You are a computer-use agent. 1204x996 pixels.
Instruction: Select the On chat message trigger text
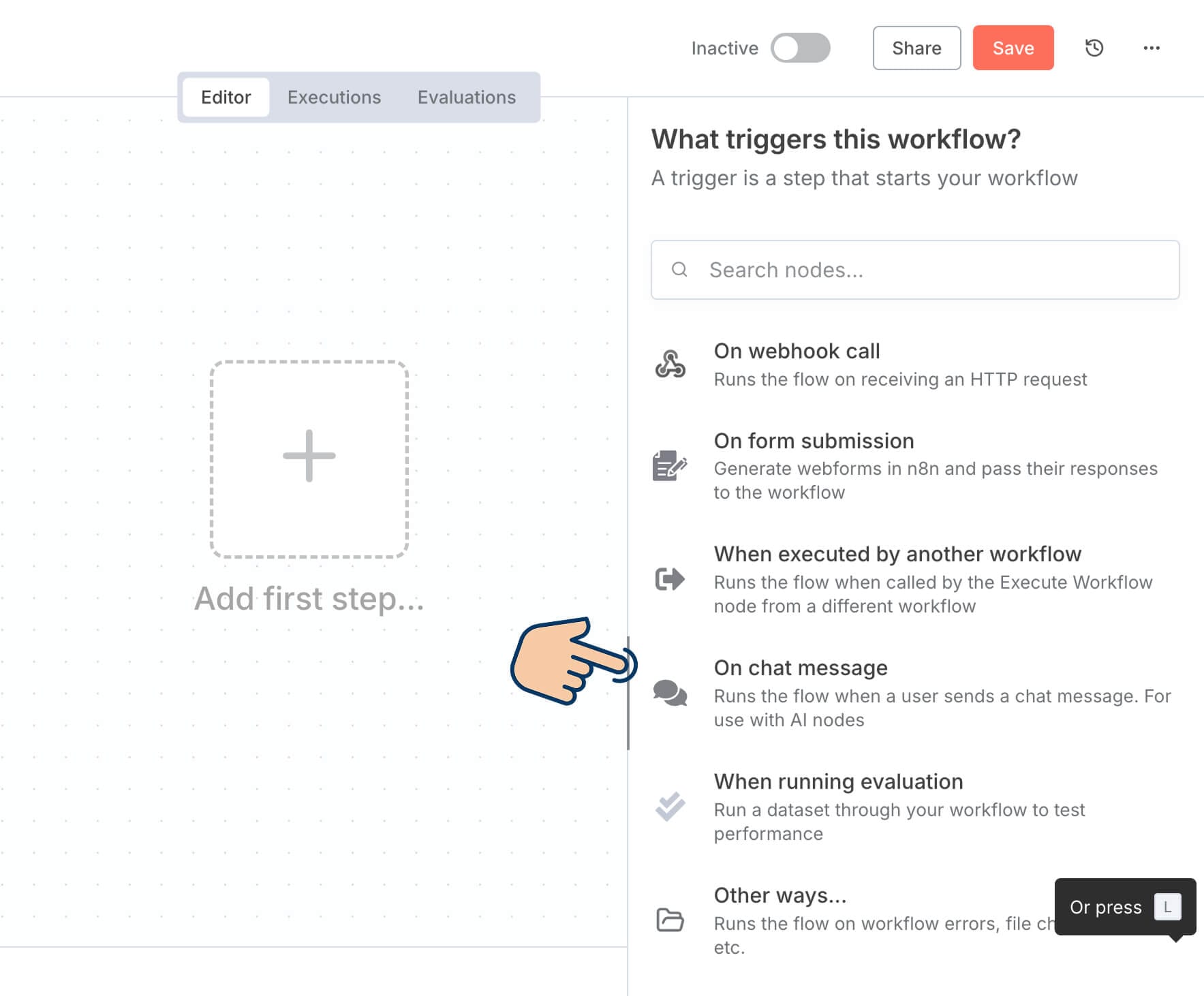[801, 668]
